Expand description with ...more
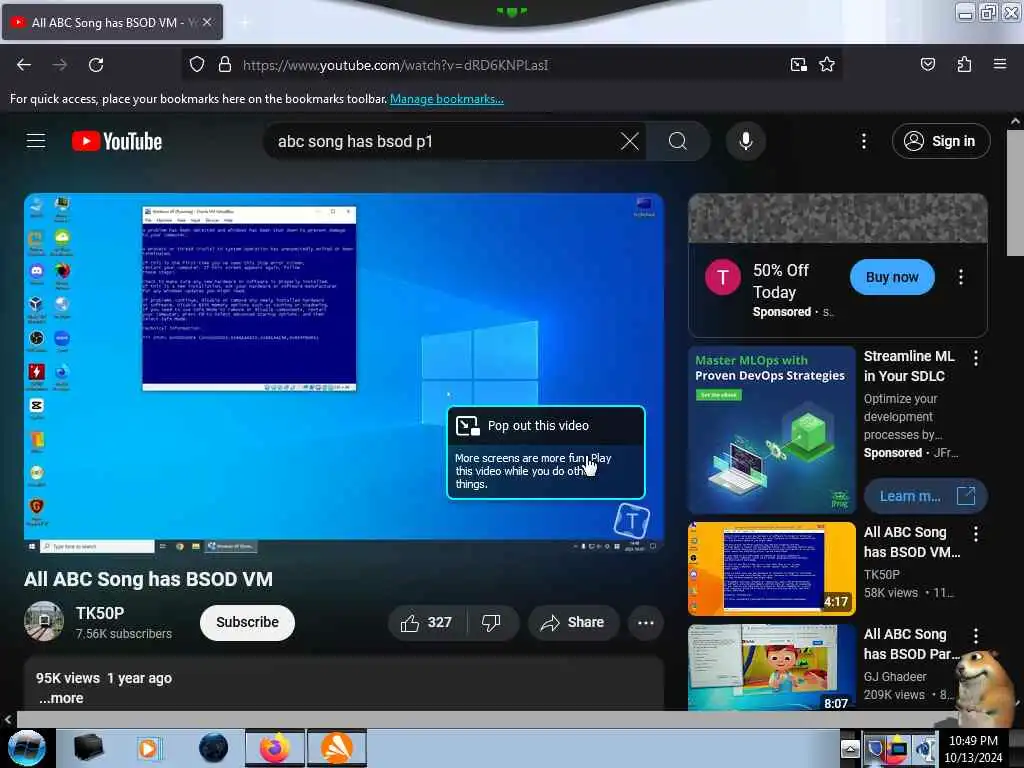 coord(61,698)
